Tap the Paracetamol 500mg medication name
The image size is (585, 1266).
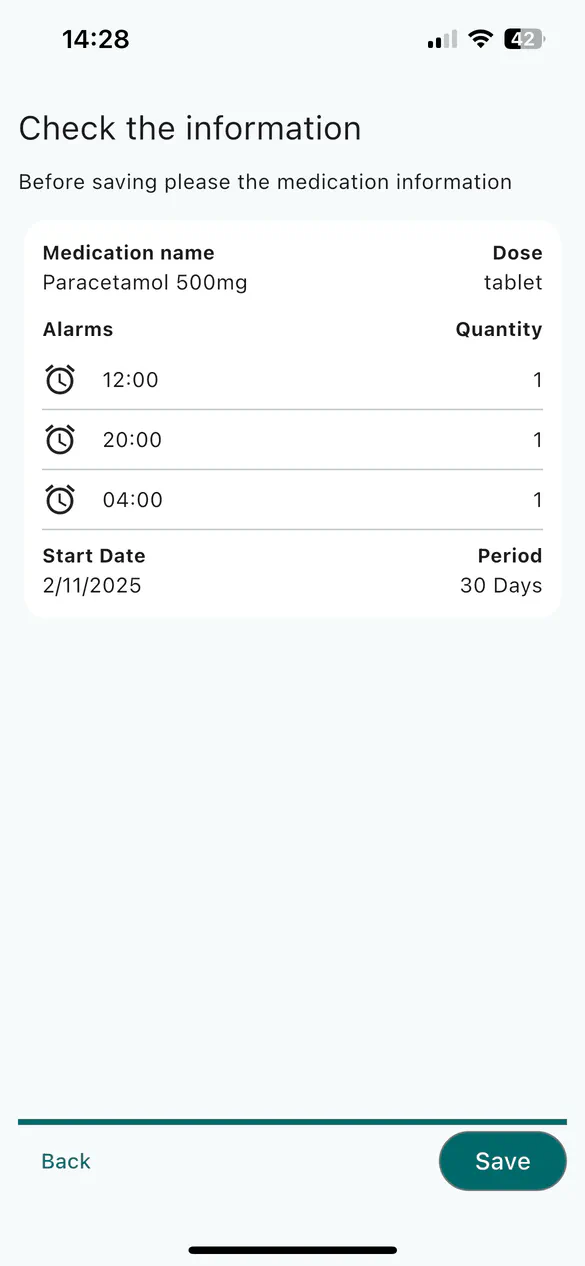(x=145, y=283)
